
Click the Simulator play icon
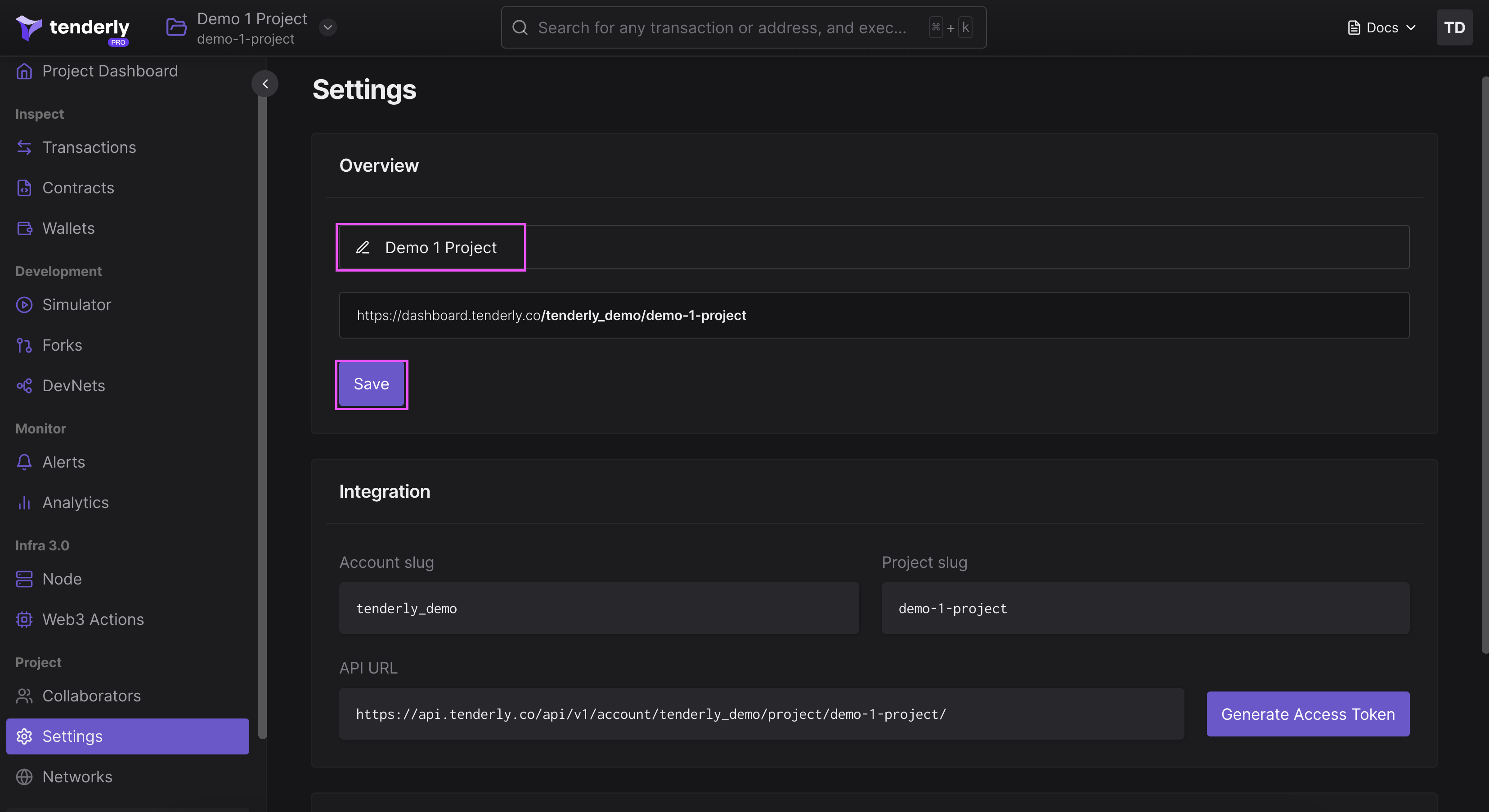tap(24, 304)
